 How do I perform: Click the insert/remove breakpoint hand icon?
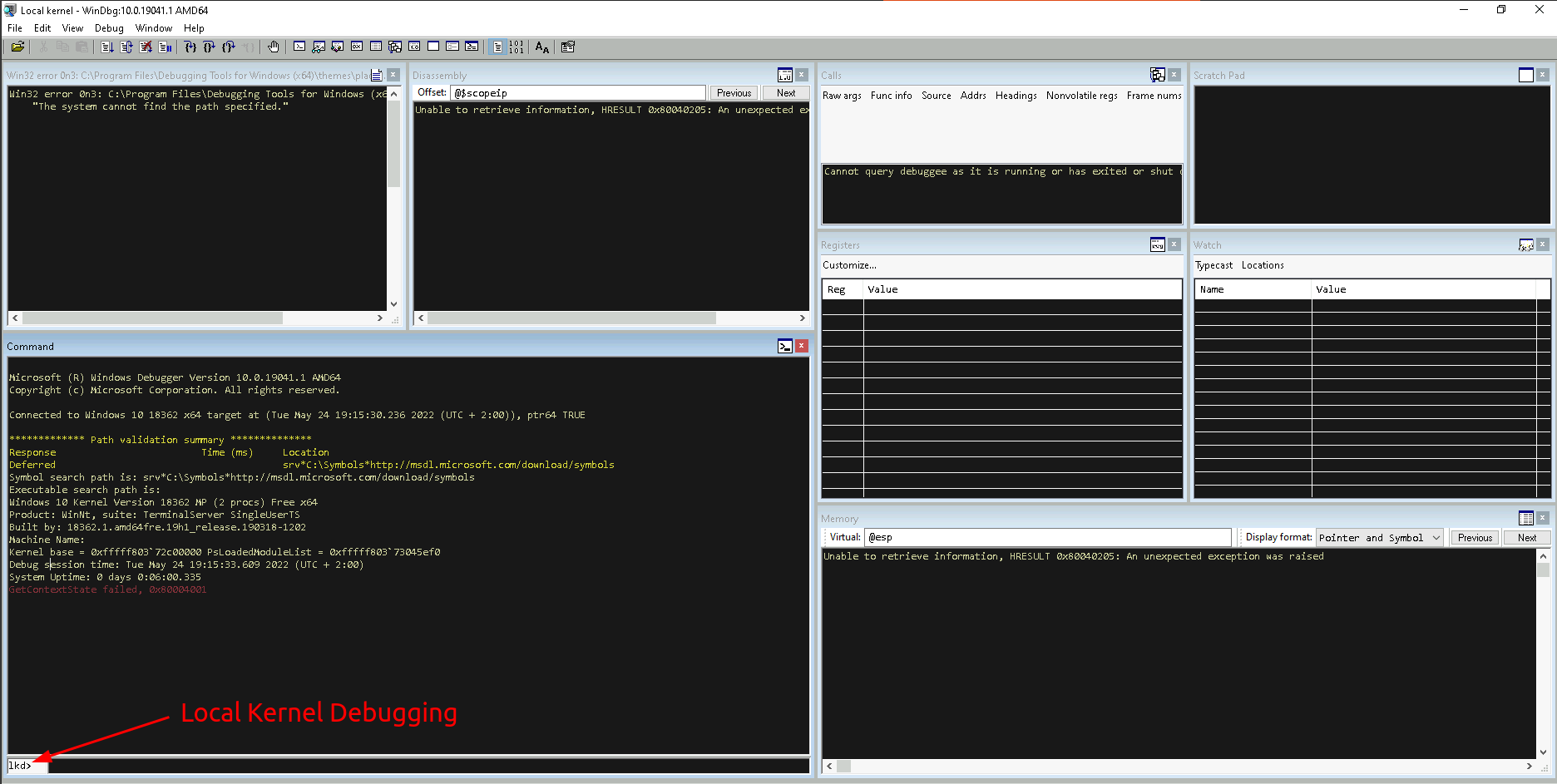coord(273,47)
